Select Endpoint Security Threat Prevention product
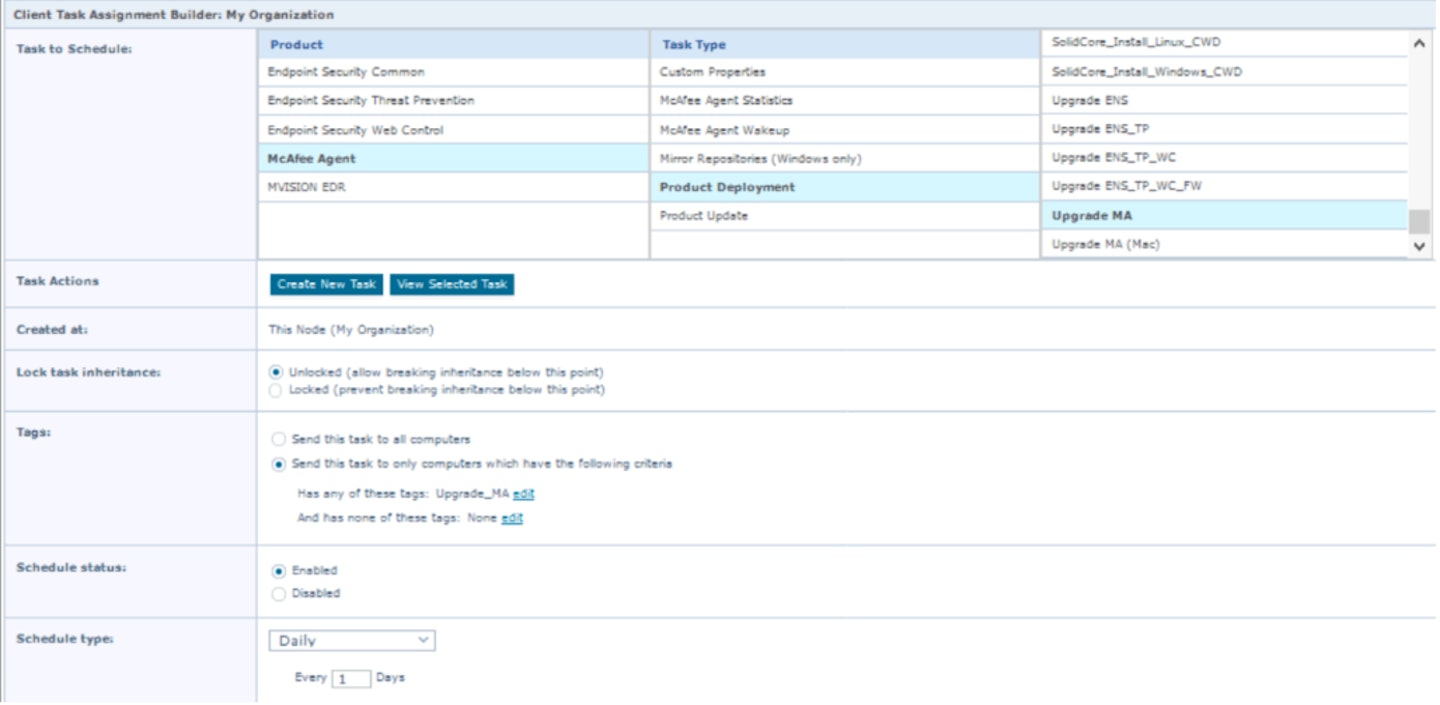Viewport: 1440px width, 705px height. 454,101
